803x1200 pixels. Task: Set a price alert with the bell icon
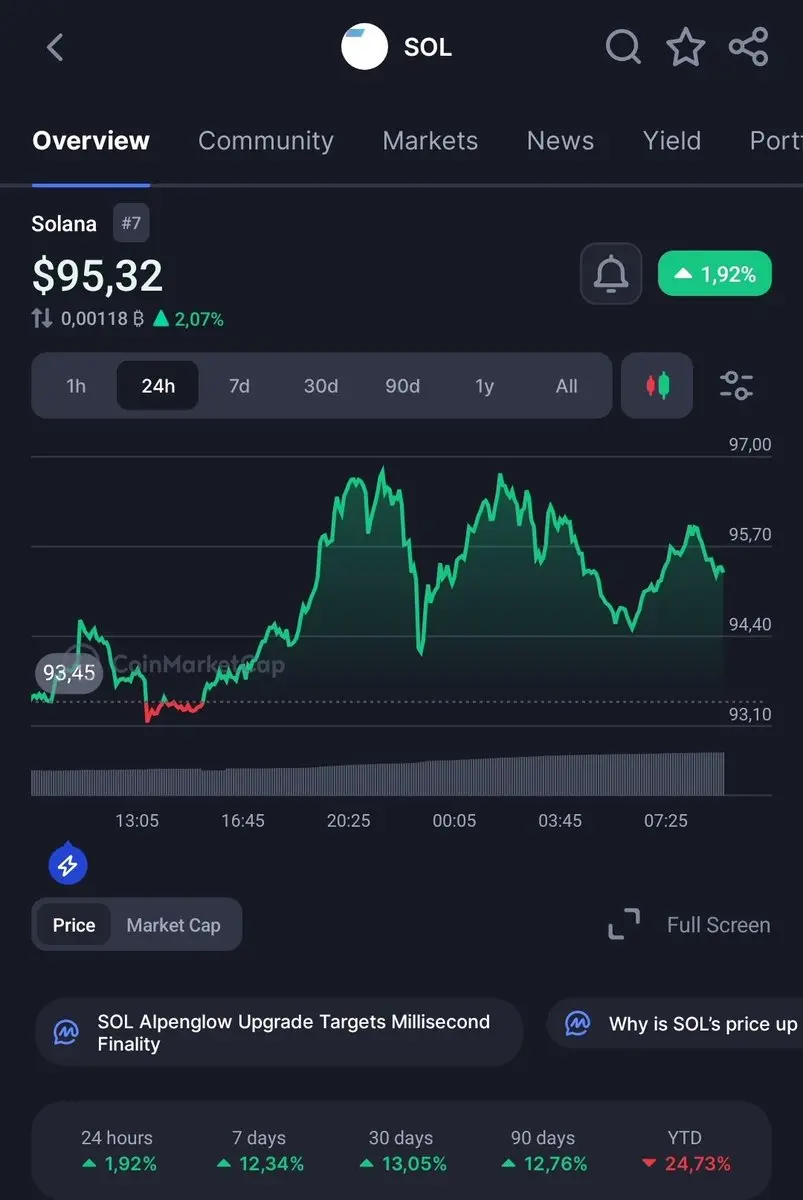(611, 274)
